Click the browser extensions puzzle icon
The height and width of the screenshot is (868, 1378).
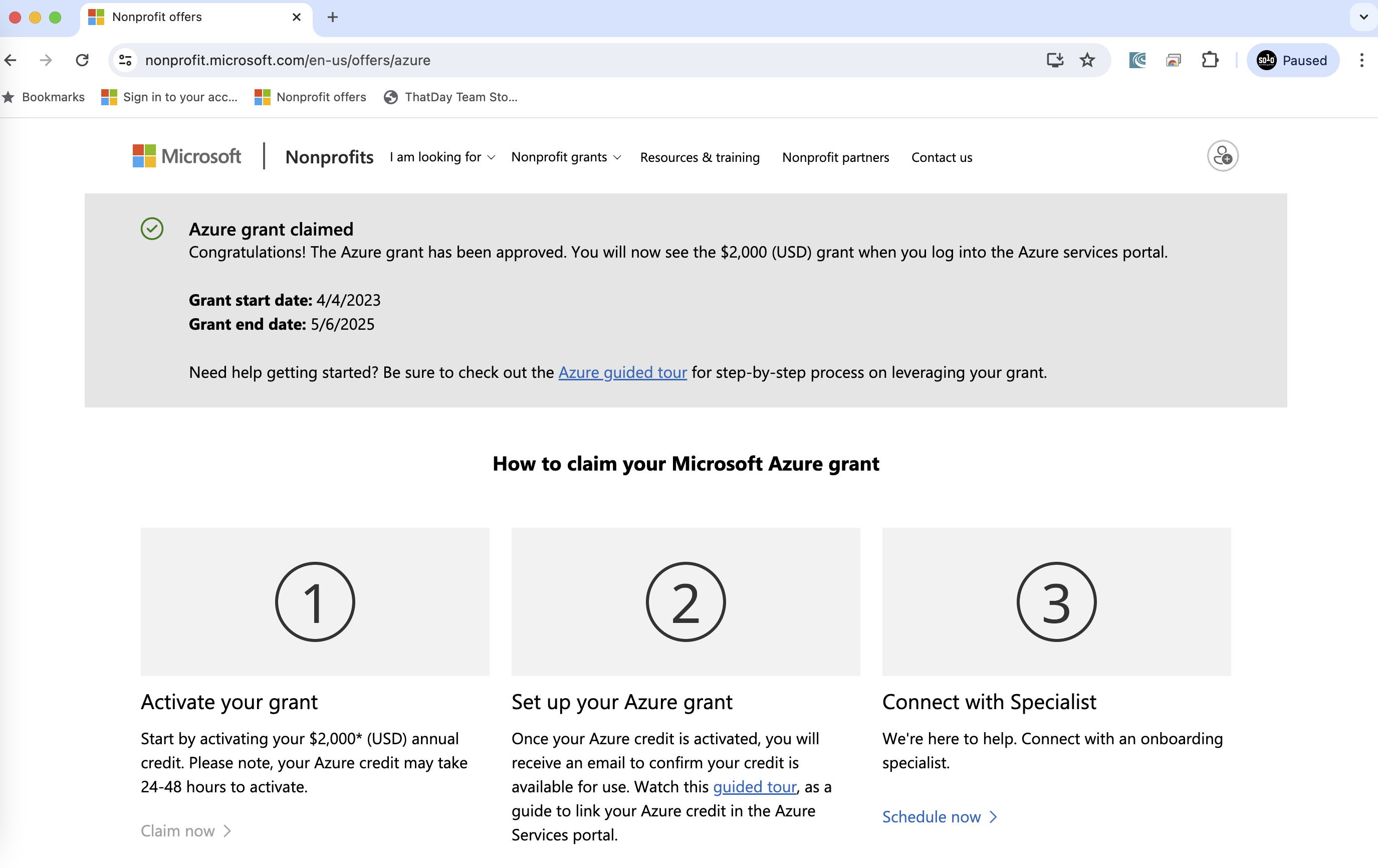pos(1210,60)
